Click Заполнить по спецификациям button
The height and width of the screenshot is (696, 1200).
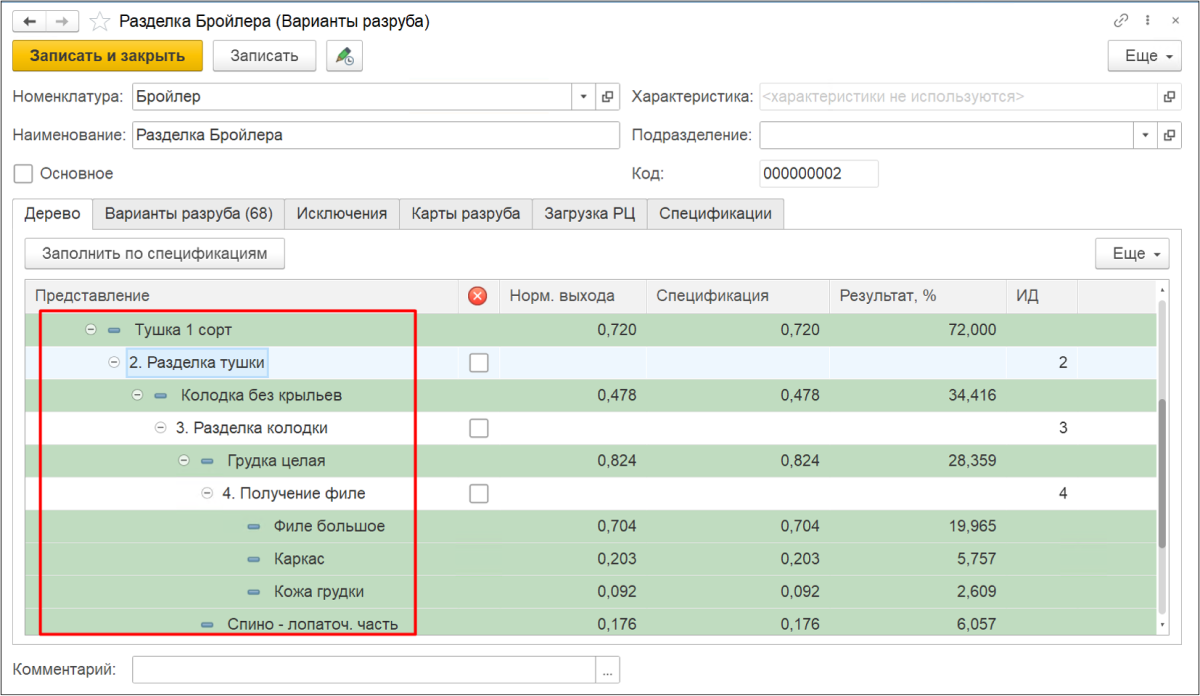click(155, 254)
